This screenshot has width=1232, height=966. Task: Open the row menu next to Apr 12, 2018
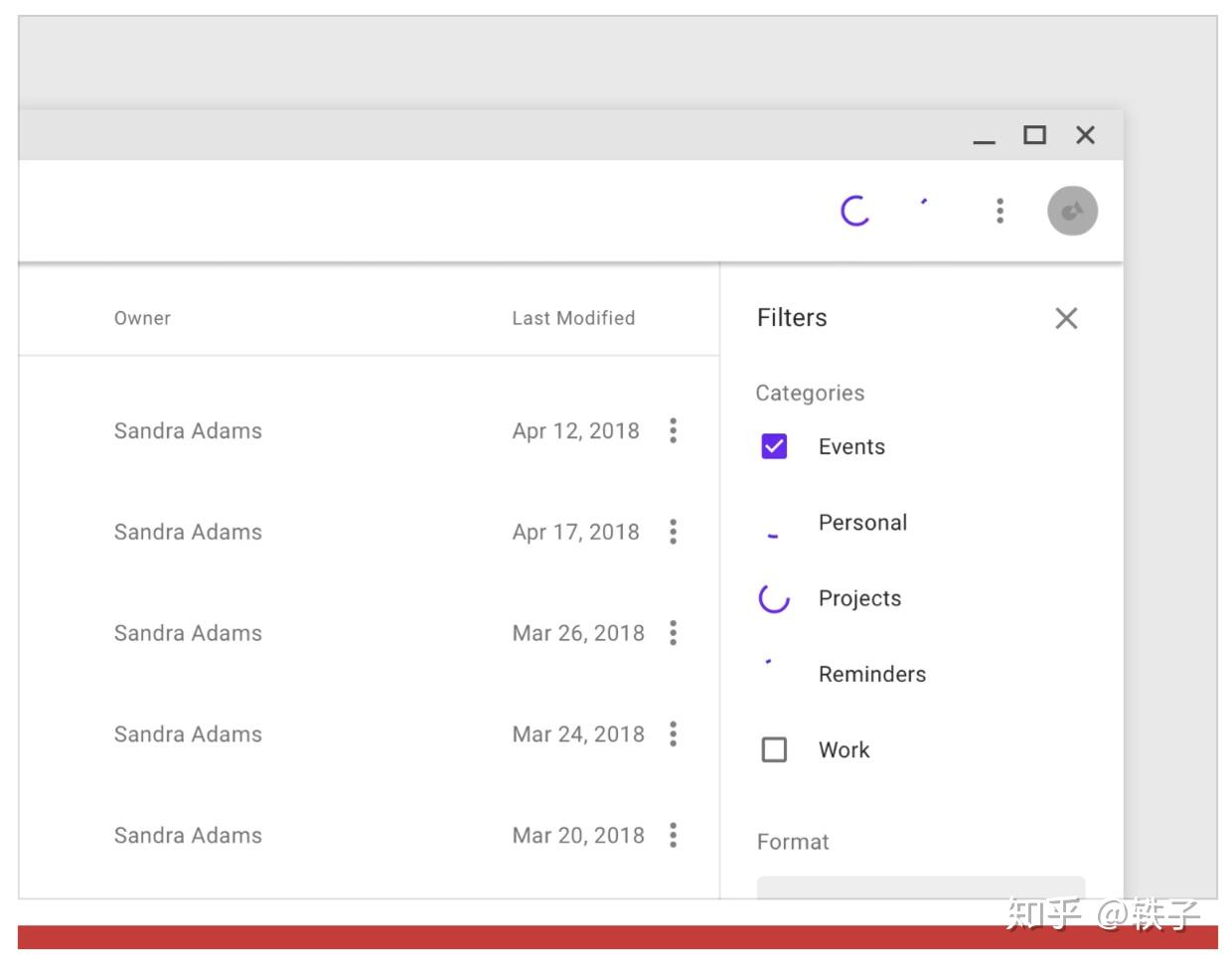point(673,430)
